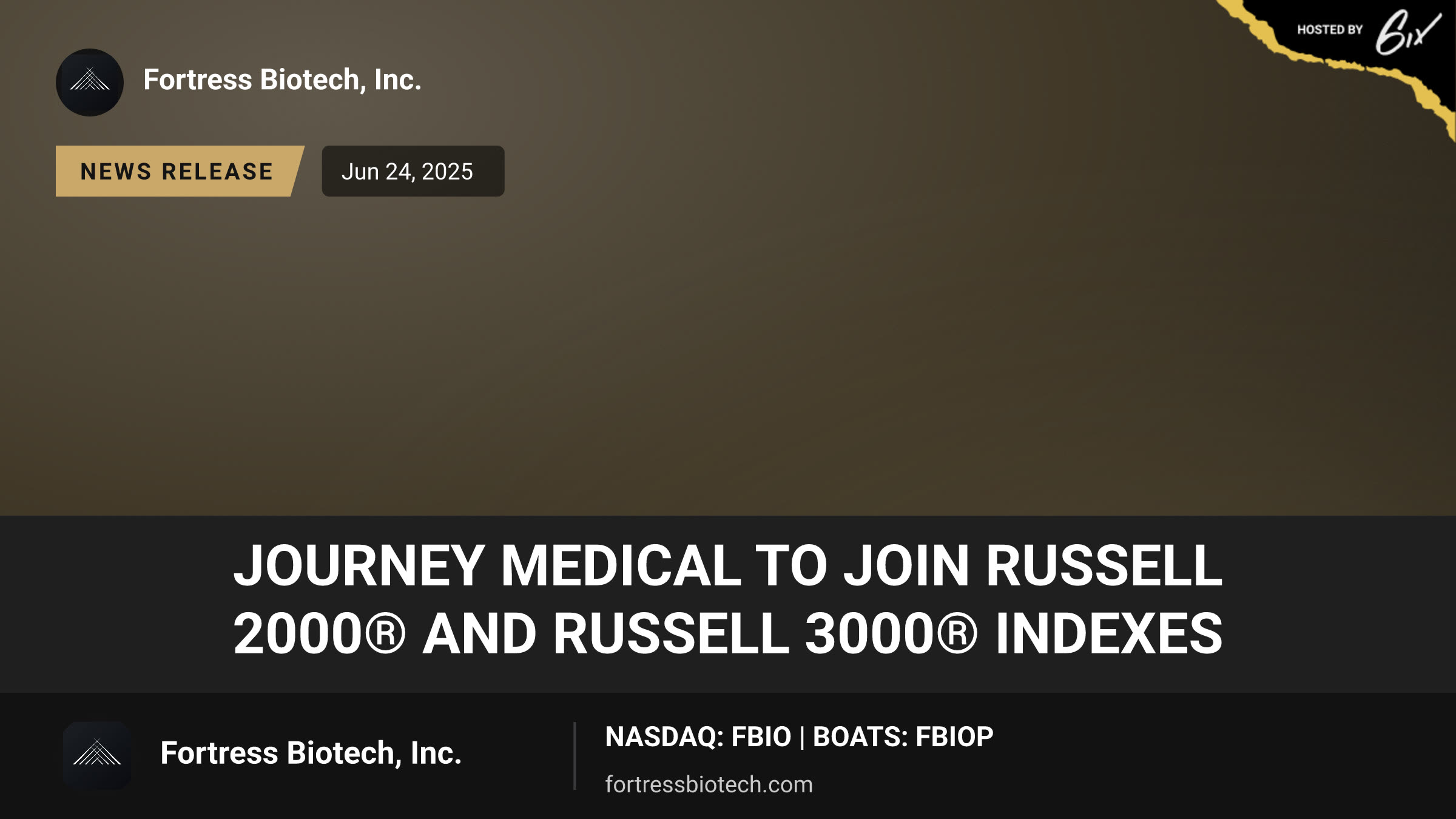Screen dimensions: 1456x819
Task: Click the Jun 24, 2025 date badge
Action: tap(413, 171)
